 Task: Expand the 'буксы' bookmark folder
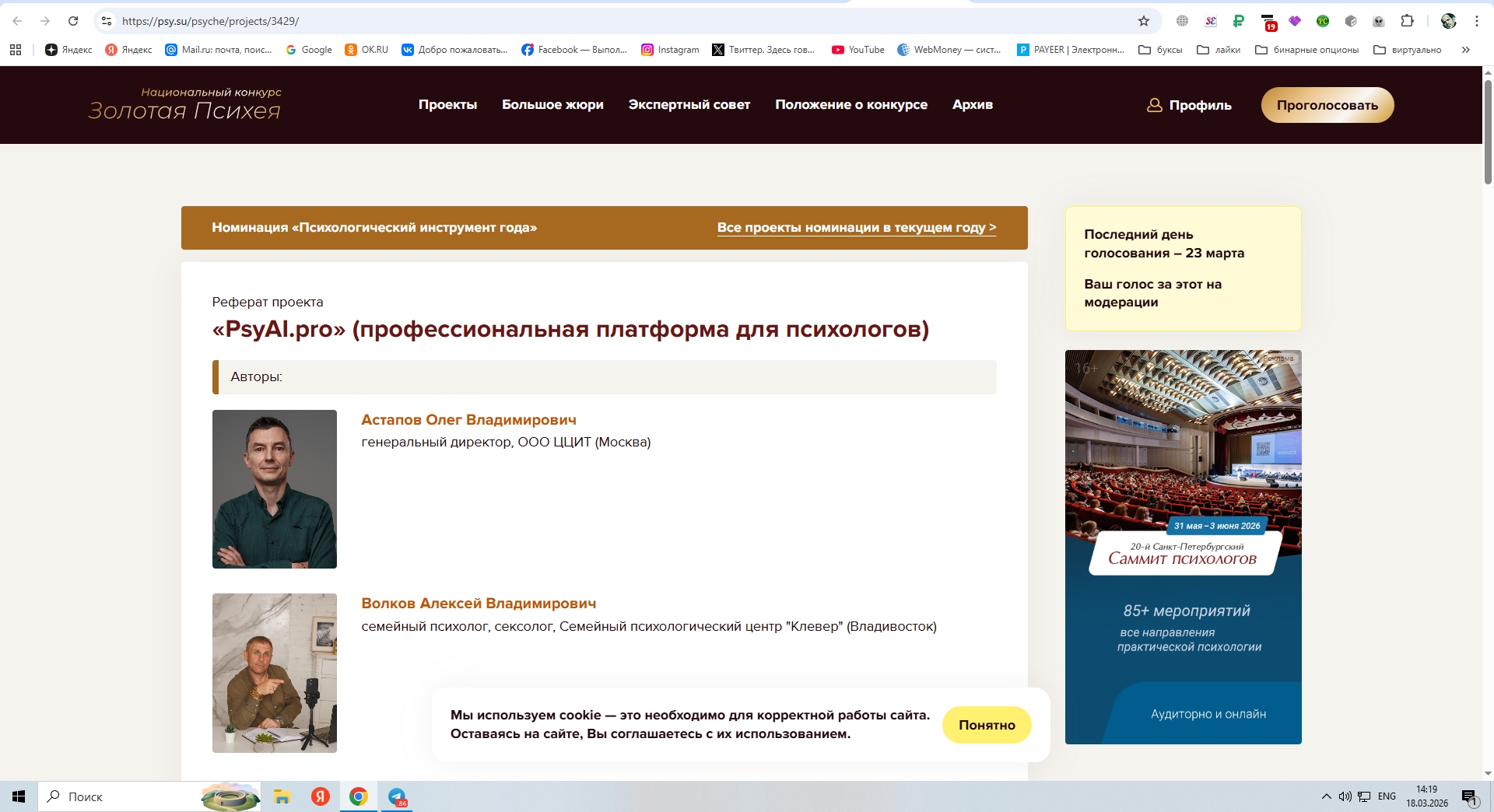(1160, 50)
